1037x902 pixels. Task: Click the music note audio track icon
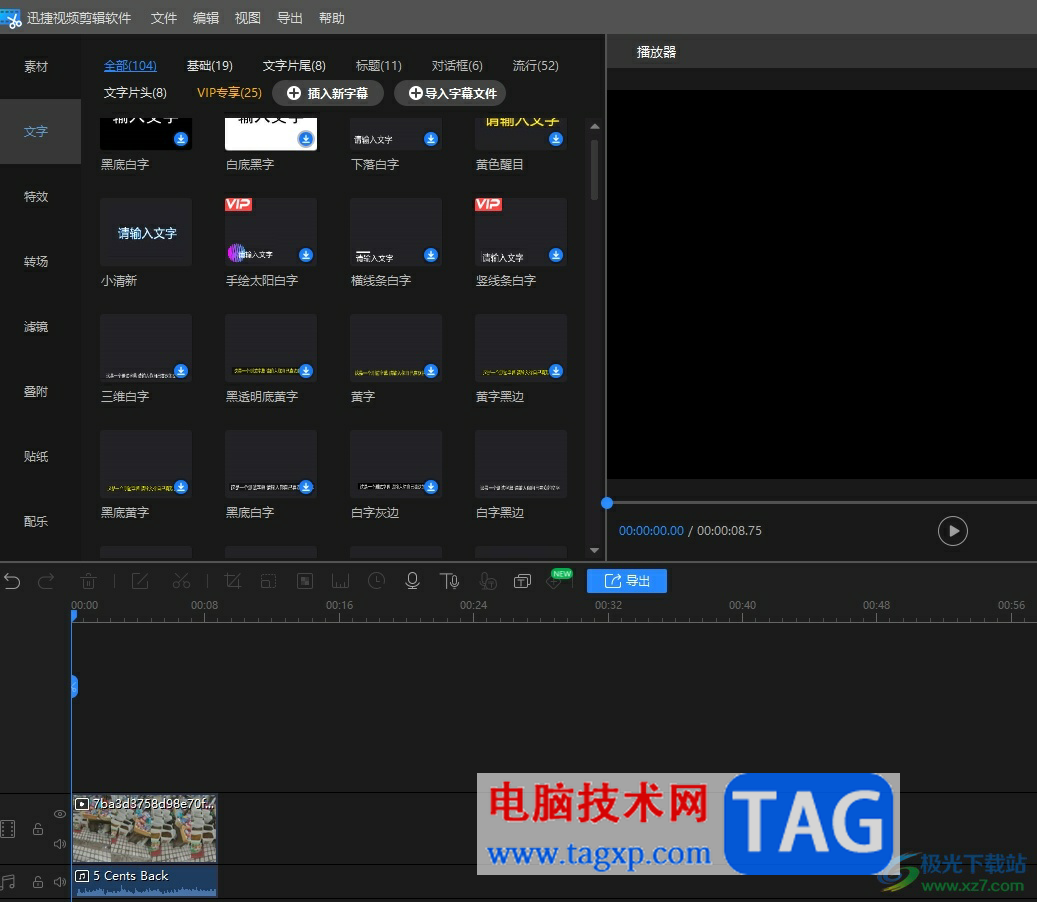click(x=8, y=882)
